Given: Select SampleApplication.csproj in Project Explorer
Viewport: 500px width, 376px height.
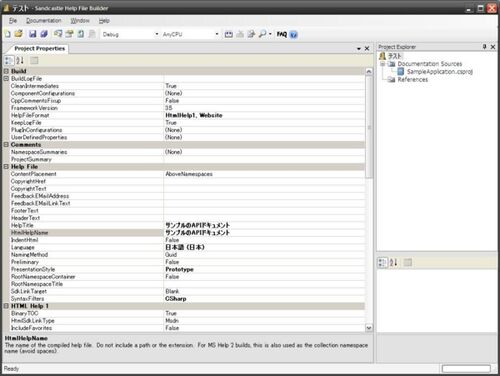Looking at the screenshot, I should pos(439,72).
